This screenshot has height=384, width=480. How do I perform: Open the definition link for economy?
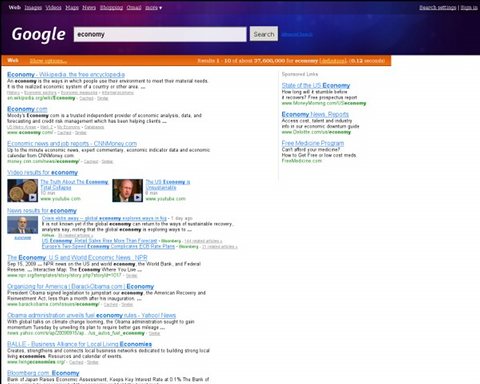click(333, 61)
